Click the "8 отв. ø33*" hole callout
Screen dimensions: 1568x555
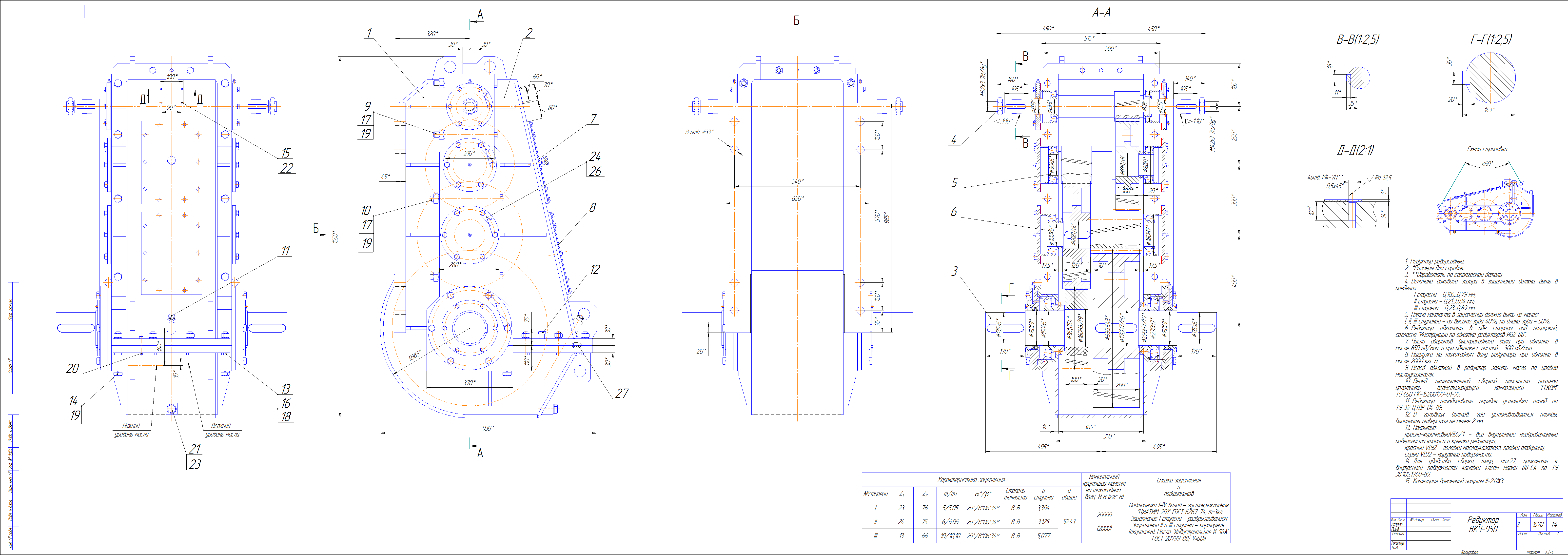pos(699,132)
